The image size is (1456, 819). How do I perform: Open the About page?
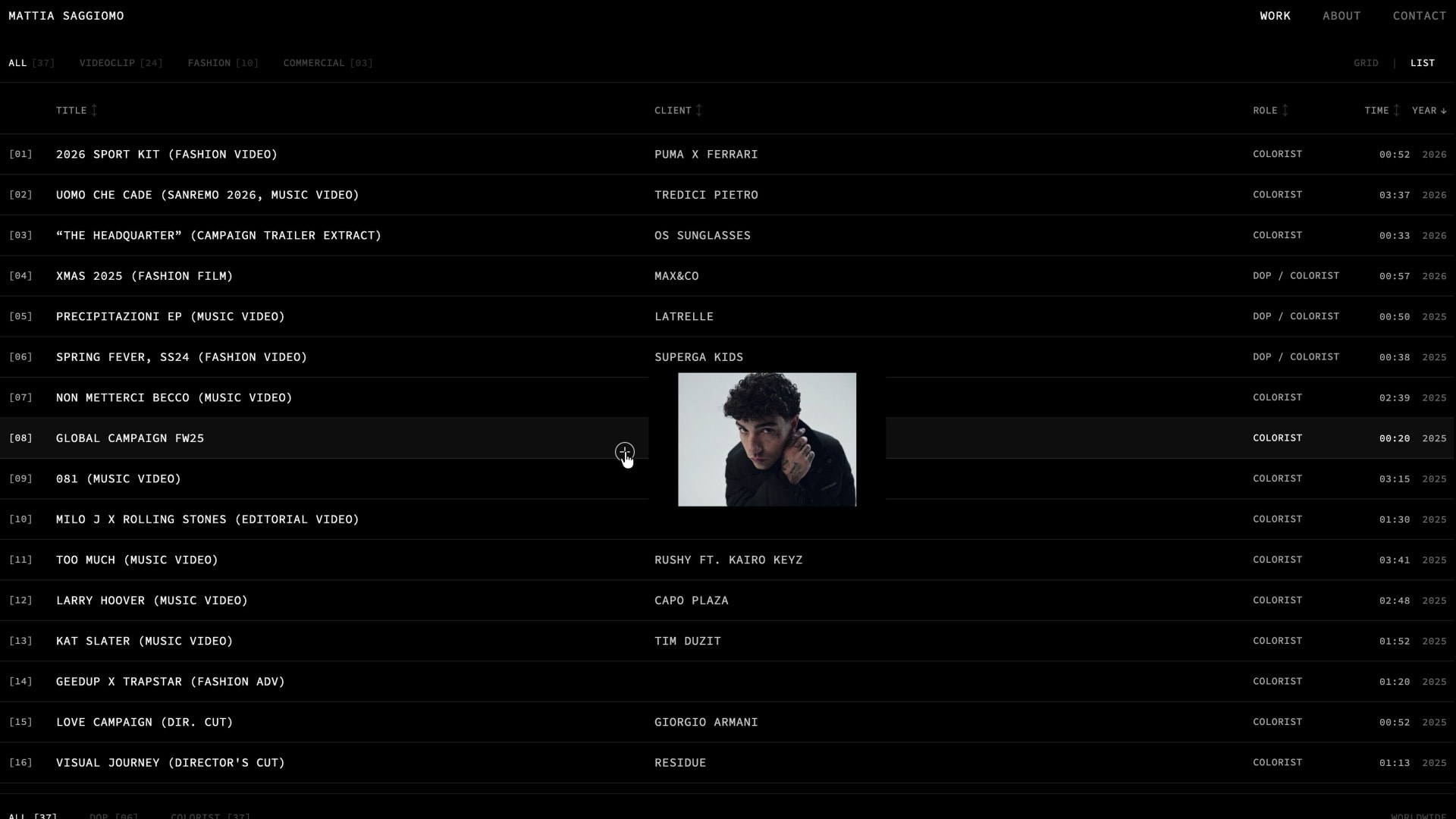(1341, 16)
